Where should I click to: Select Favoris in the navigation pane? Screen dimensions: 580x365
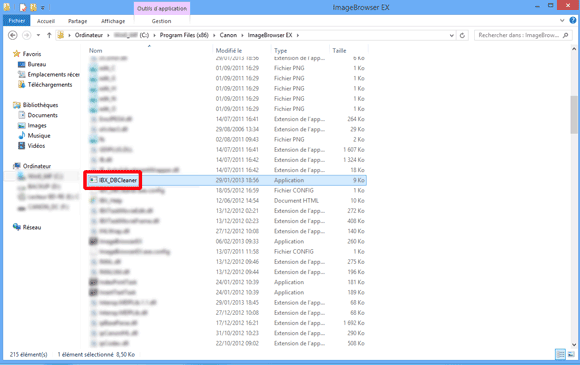[x=32, y=54]
